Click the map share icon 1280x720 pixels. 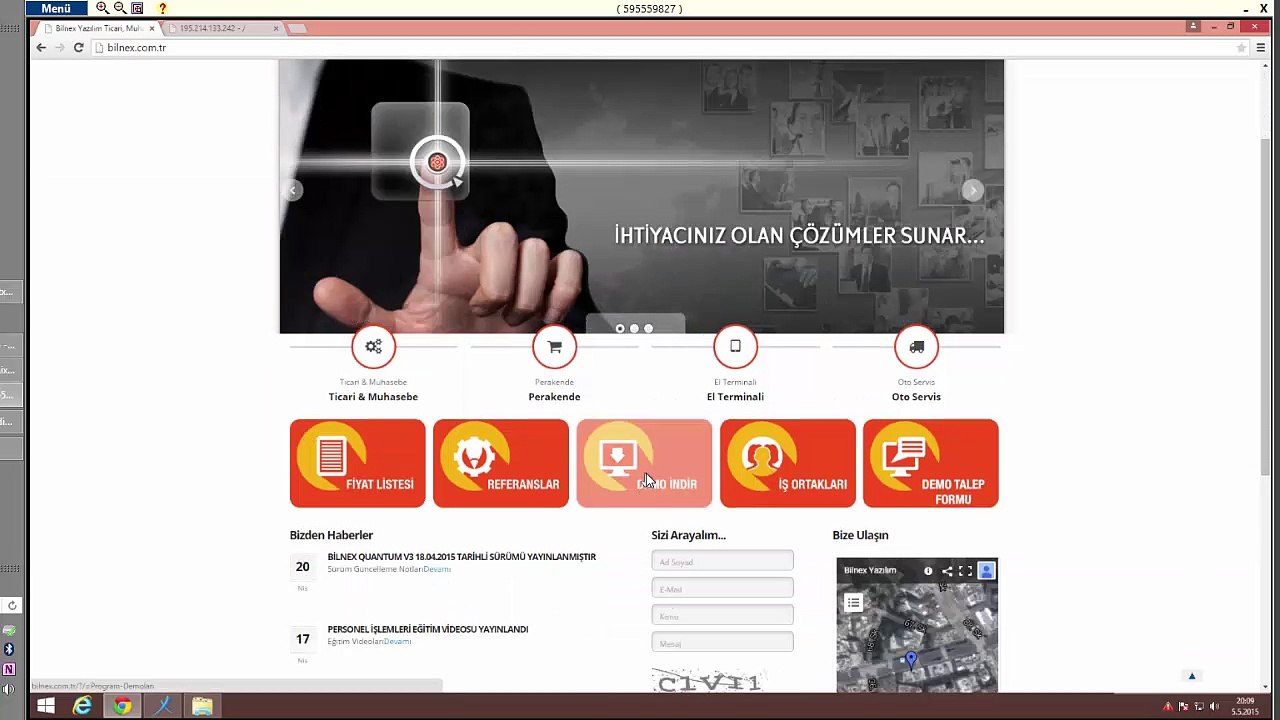(x=947, y=571)
